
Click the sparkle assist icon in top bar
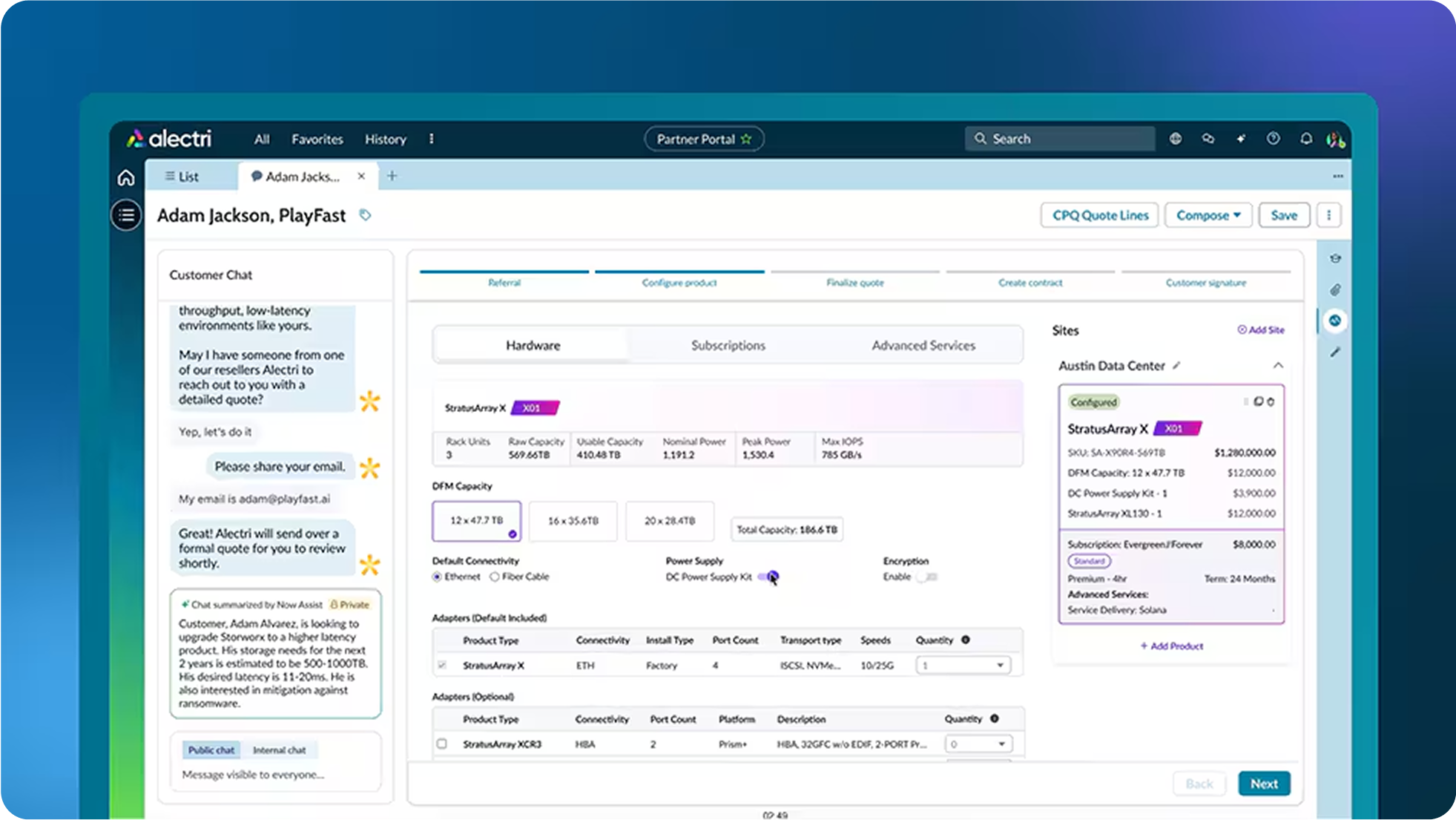tap(1241, 139)
